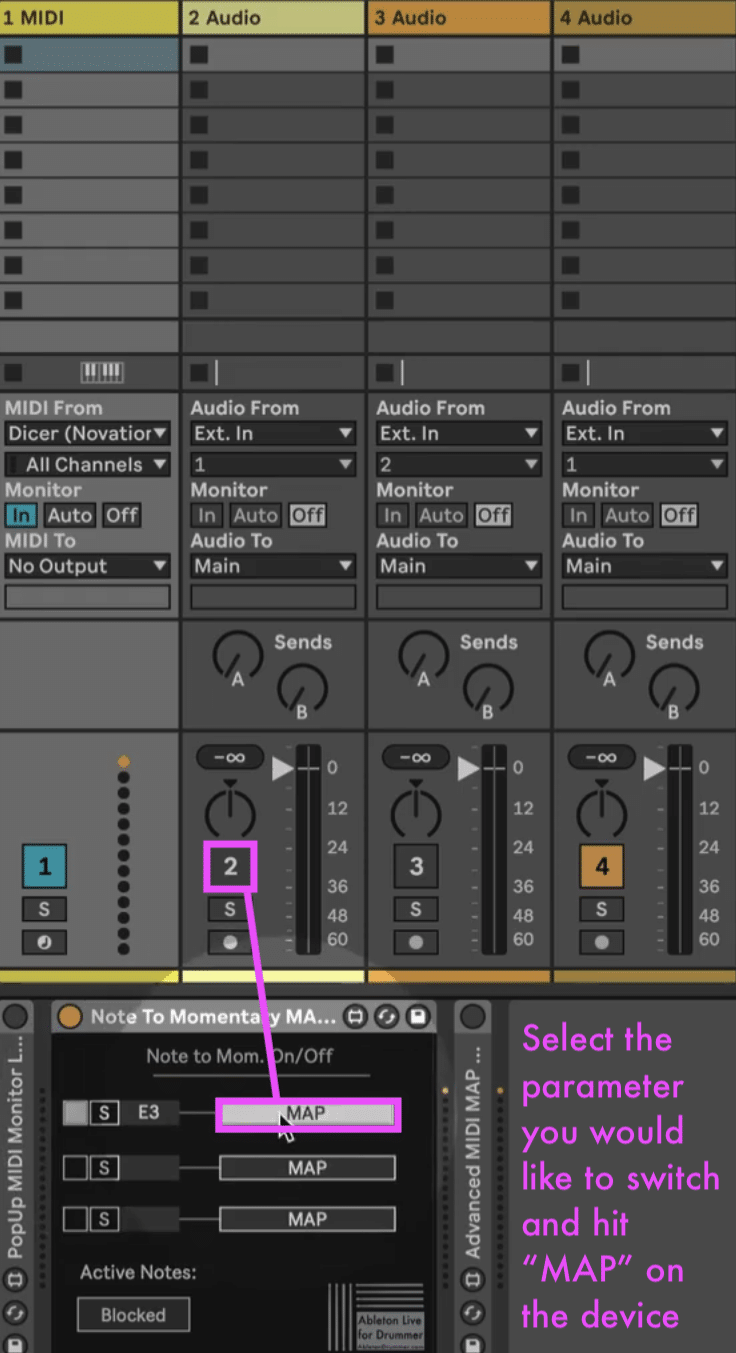The image size is (736, 1353).
Task: Toggle track activator 4 on 4 Audio
Action: tap(601, 866)
